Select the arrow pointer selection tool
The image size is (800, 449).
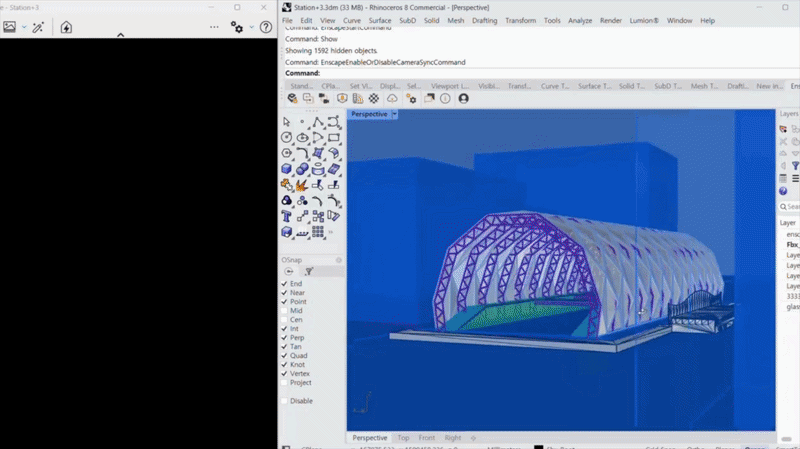pyautogui.click(x=286, y=122)
